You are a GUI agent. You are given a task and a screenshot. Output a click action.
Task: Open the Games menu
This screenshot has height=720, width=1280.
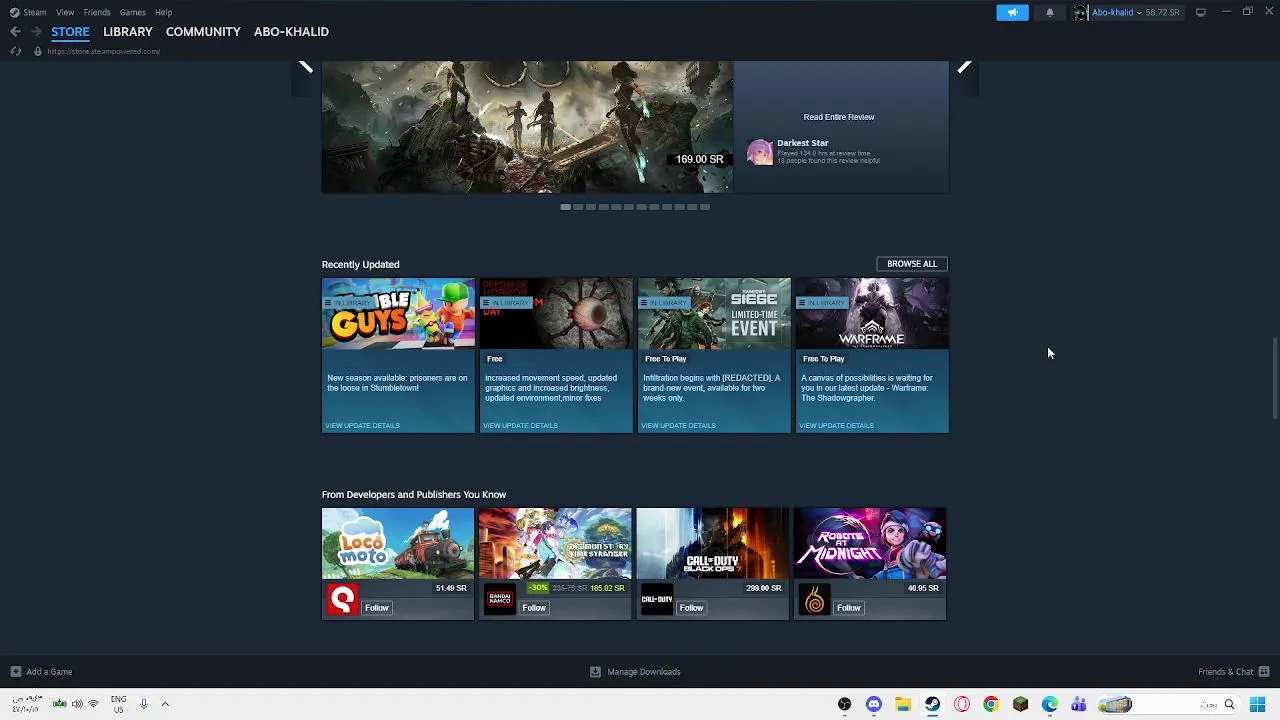click(132, 12)
